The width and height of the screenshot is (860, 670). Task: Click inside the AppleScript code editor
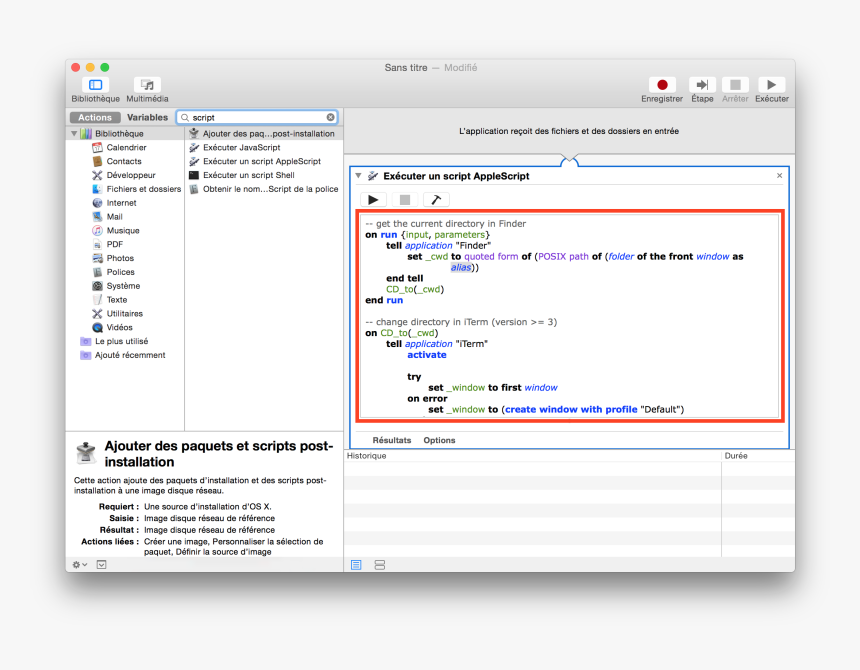pyautogui.click(x=570, y=316)
